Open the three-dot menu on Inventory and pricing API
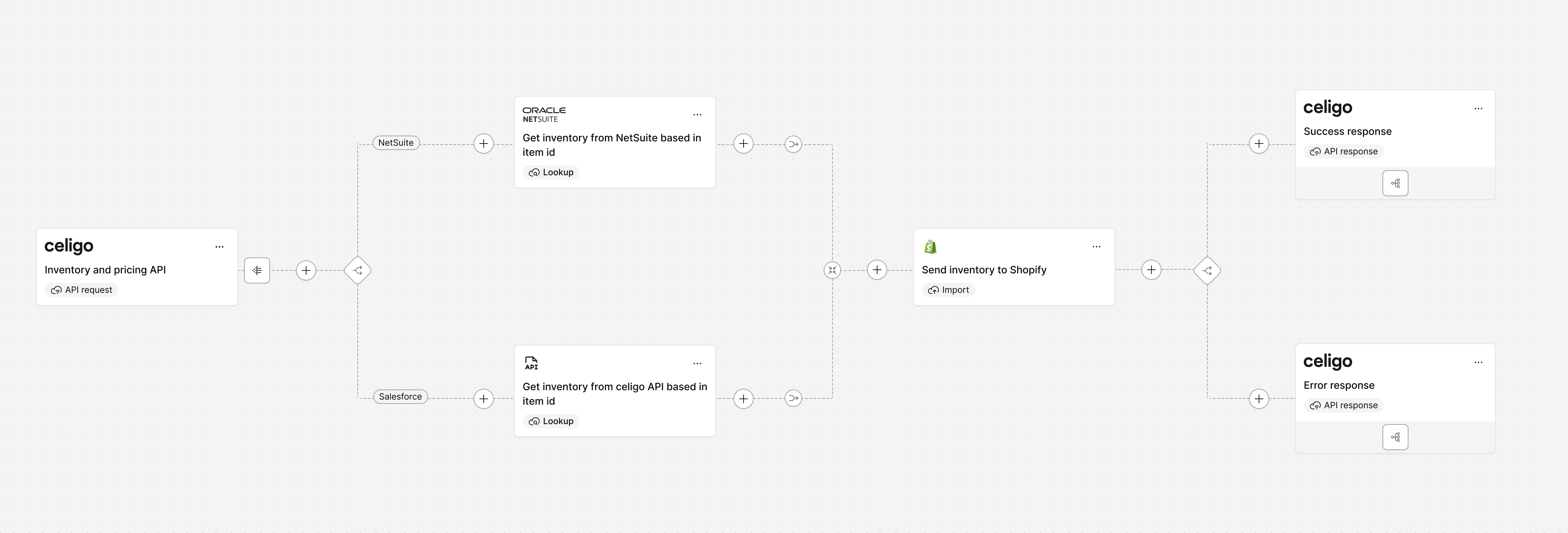Screen dimensions: 1568x533 (x=219, y=247)
